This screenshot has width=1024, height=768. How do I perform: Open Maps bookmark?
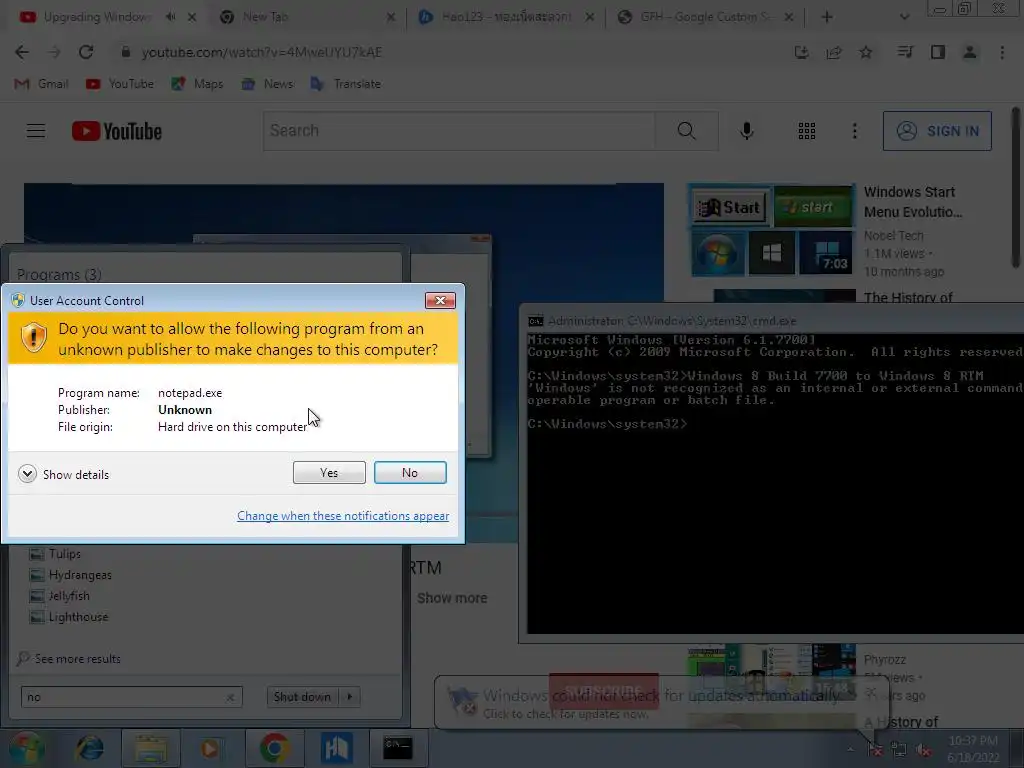point(197,84)
